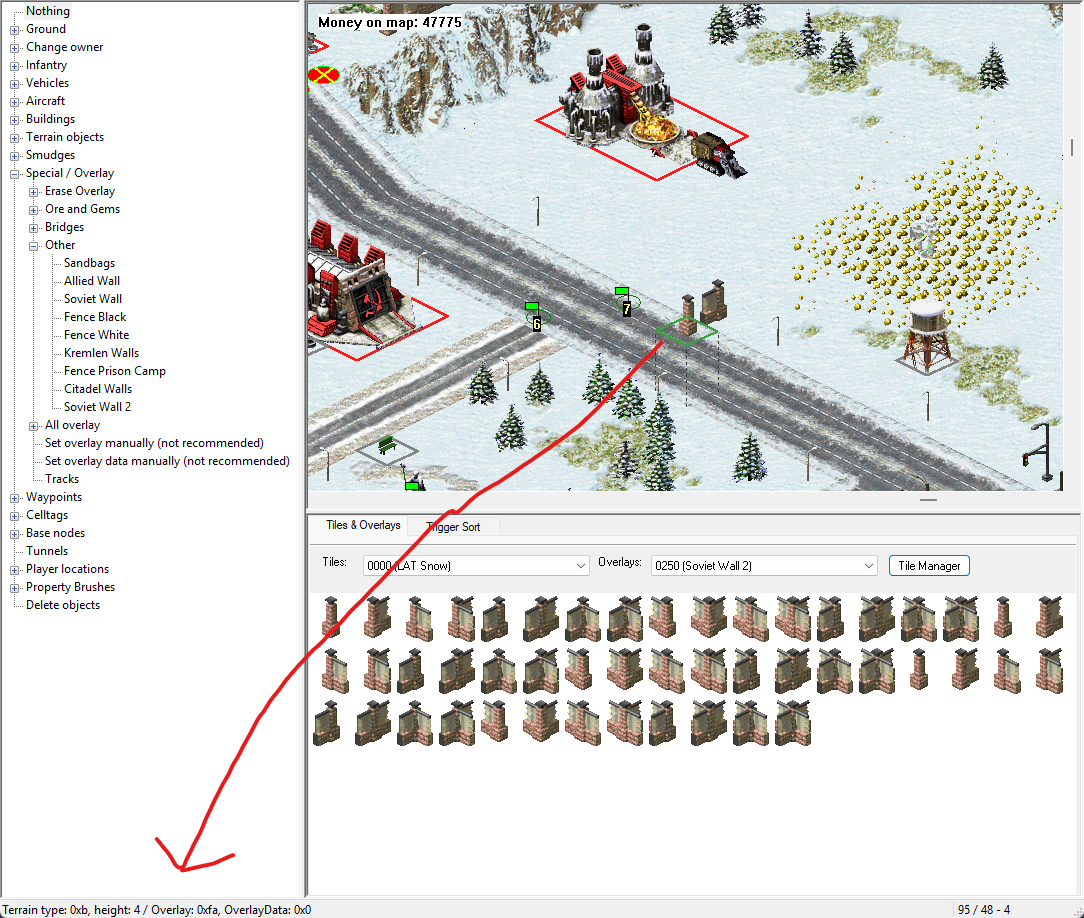The image size is (1084, 918).
Task: Expand the Terrain objects node
Action: [15, 138]
